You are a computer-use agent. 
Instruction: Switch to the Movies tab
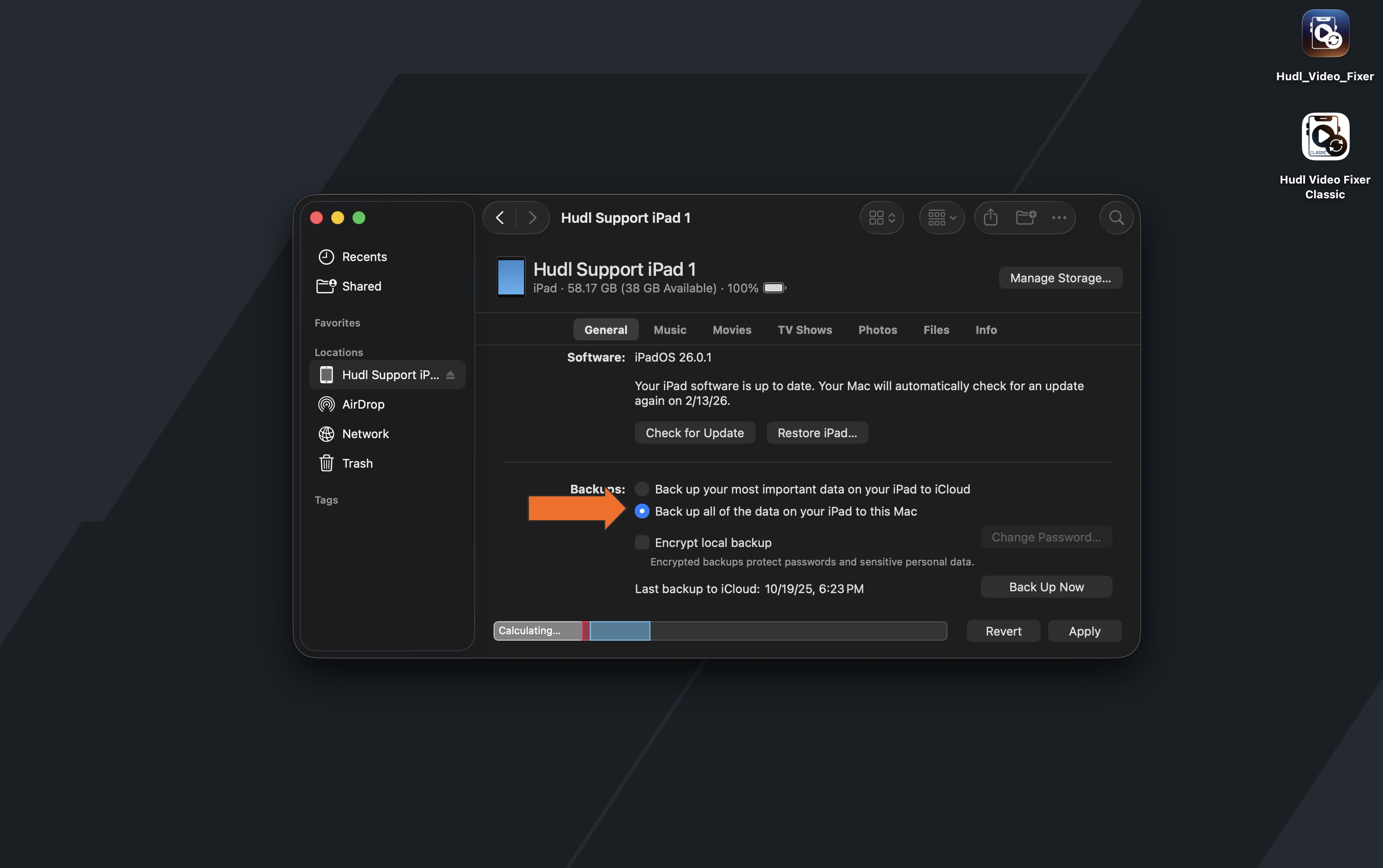pos(731,329)
